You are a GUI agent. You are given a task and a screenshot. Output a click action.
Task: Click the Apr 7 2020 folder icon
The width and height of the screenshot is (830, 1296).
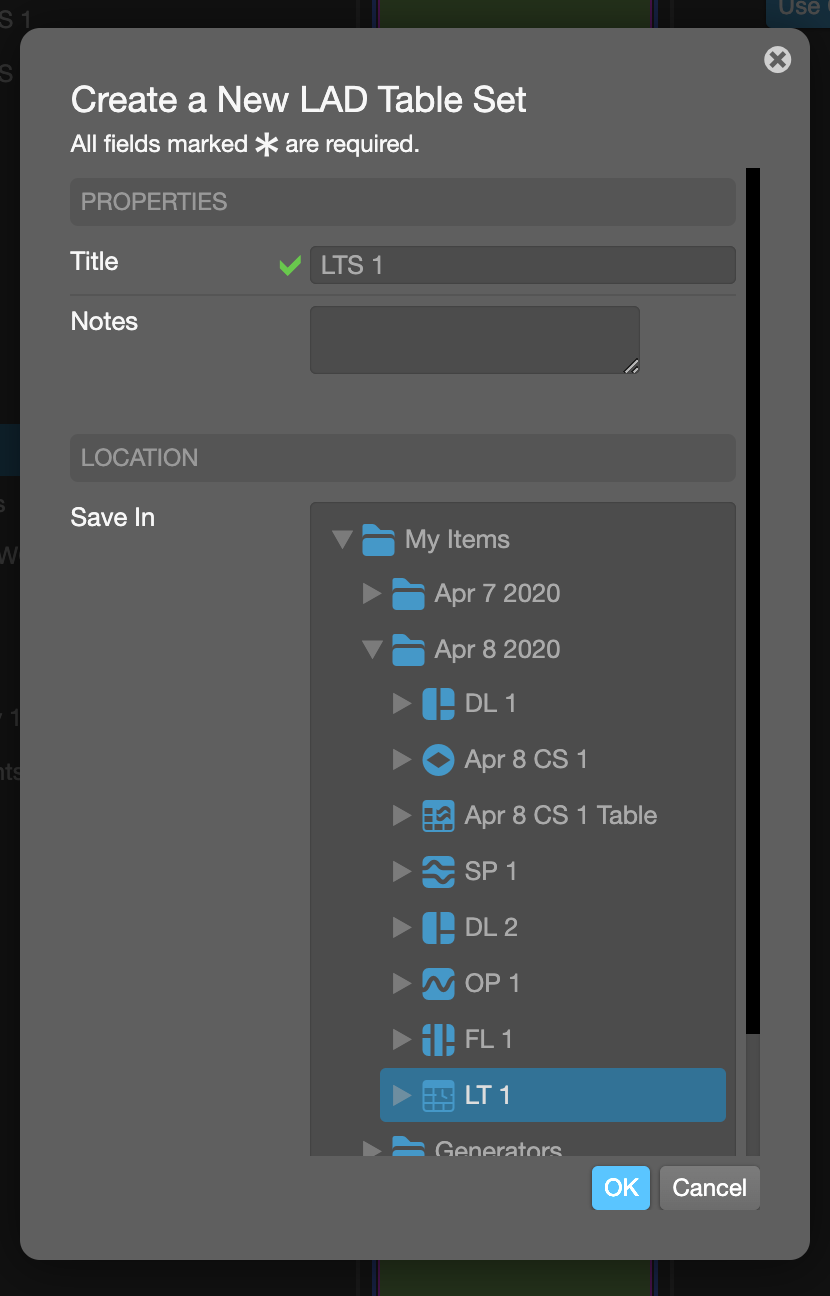point(408,593)
